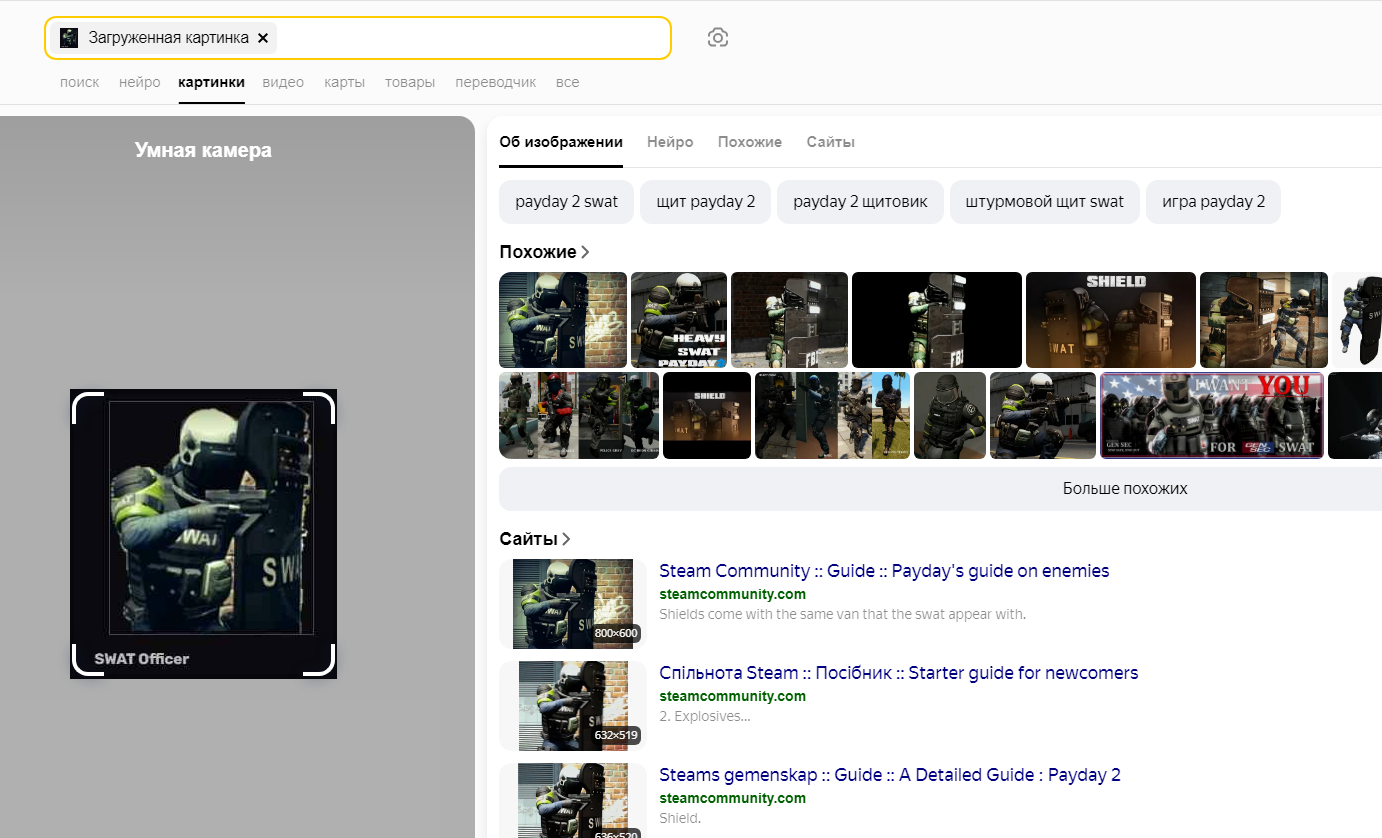Remove the uploaded image chip with X
The image size is (1382, 838).
pyautogui.click(x=263, y=38)
